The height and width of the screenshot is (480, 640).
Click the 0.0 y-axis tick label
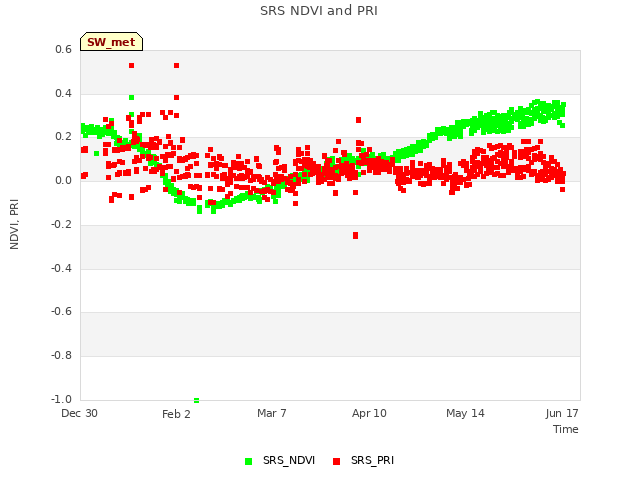click(63, 180)
